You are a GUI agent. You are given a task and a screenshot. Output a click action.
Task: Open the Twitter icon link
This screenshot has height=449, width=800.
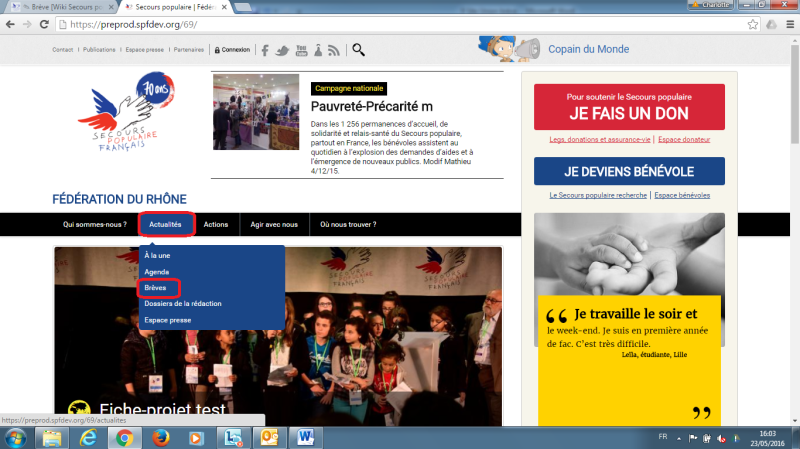[283, 49]
